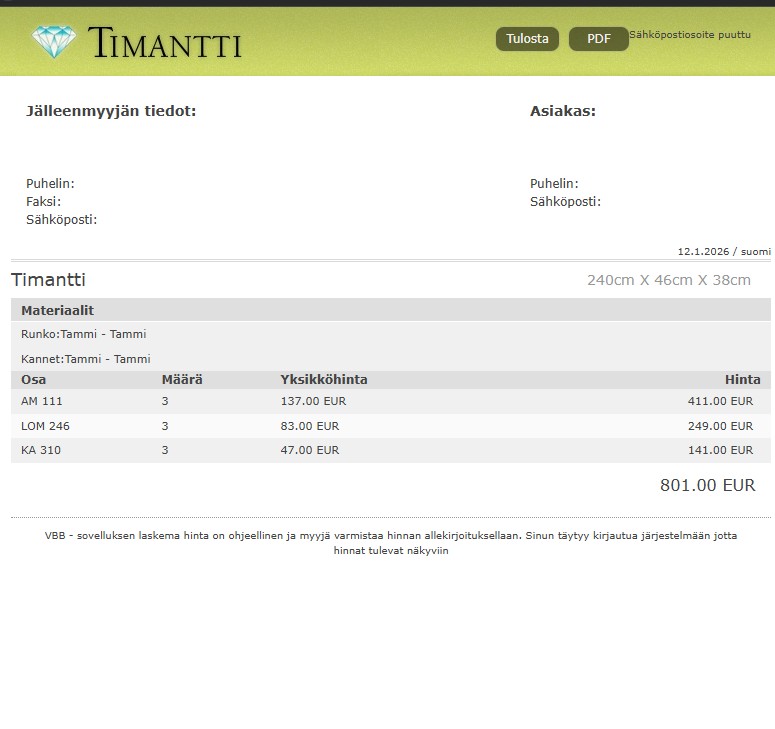Screen dimensions: 775x729
Task: Click the 'Sähköpostiosoite puuttu' notice
Action: pyautogui.click(x=689, y=35)
